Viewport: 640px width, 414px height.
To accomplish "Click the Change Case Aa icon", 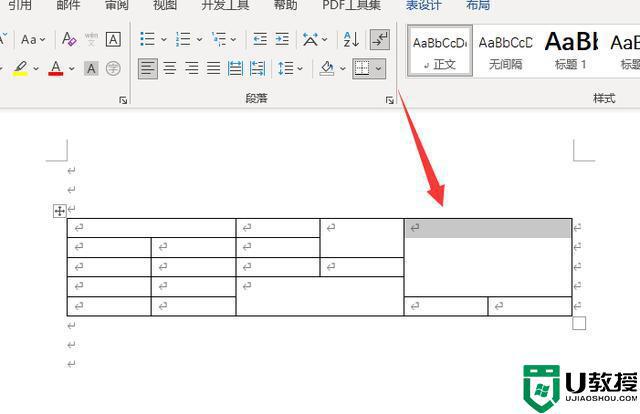I will pyautogui.click(x=28, y=40).
